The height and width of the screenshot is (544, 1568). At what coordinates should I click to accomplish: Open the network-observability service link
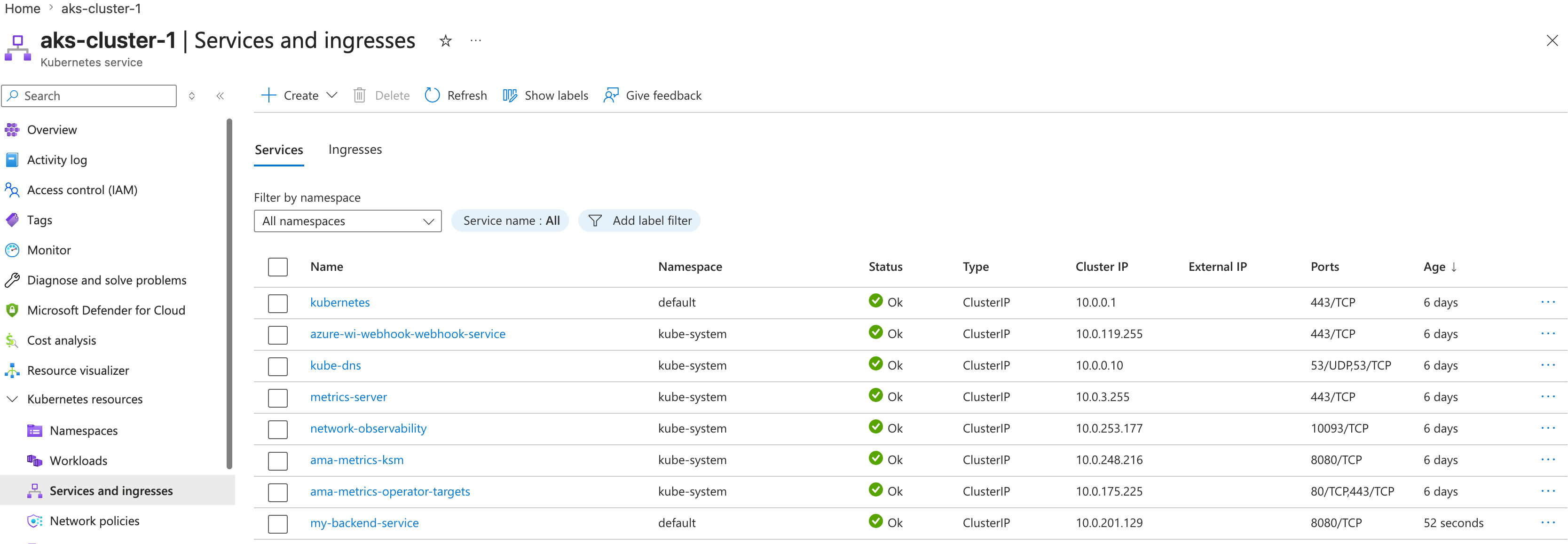pos(368,428)
